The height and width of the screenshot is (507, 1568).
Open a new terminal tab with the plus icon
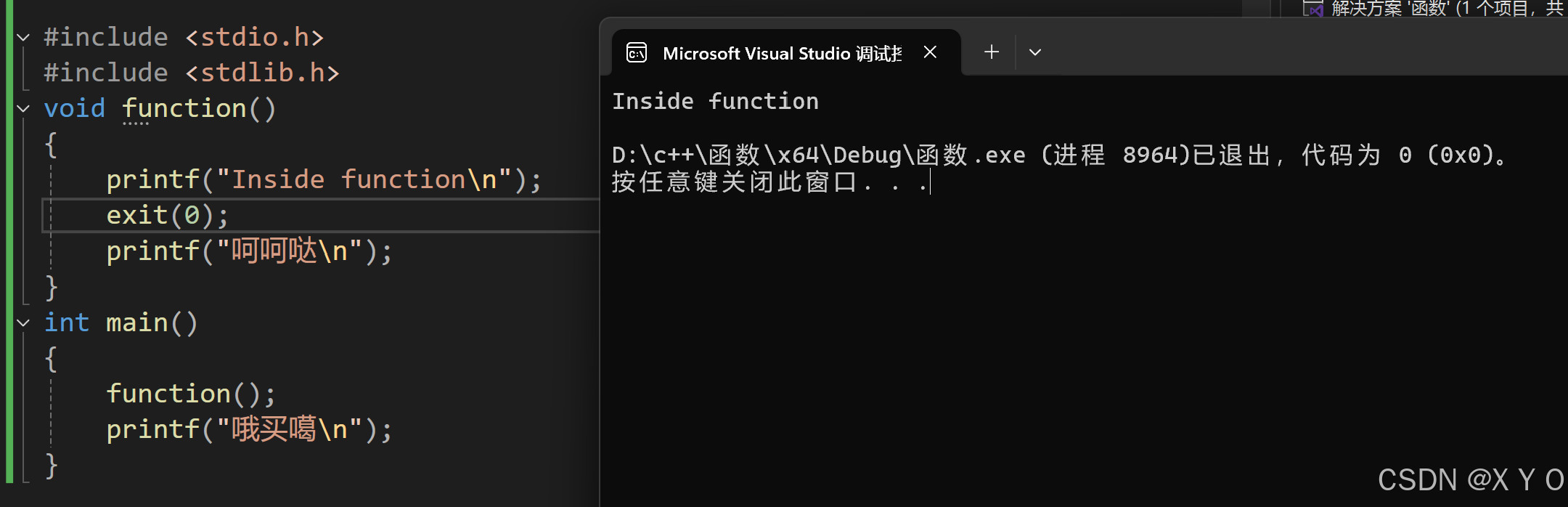coord(991,52)
